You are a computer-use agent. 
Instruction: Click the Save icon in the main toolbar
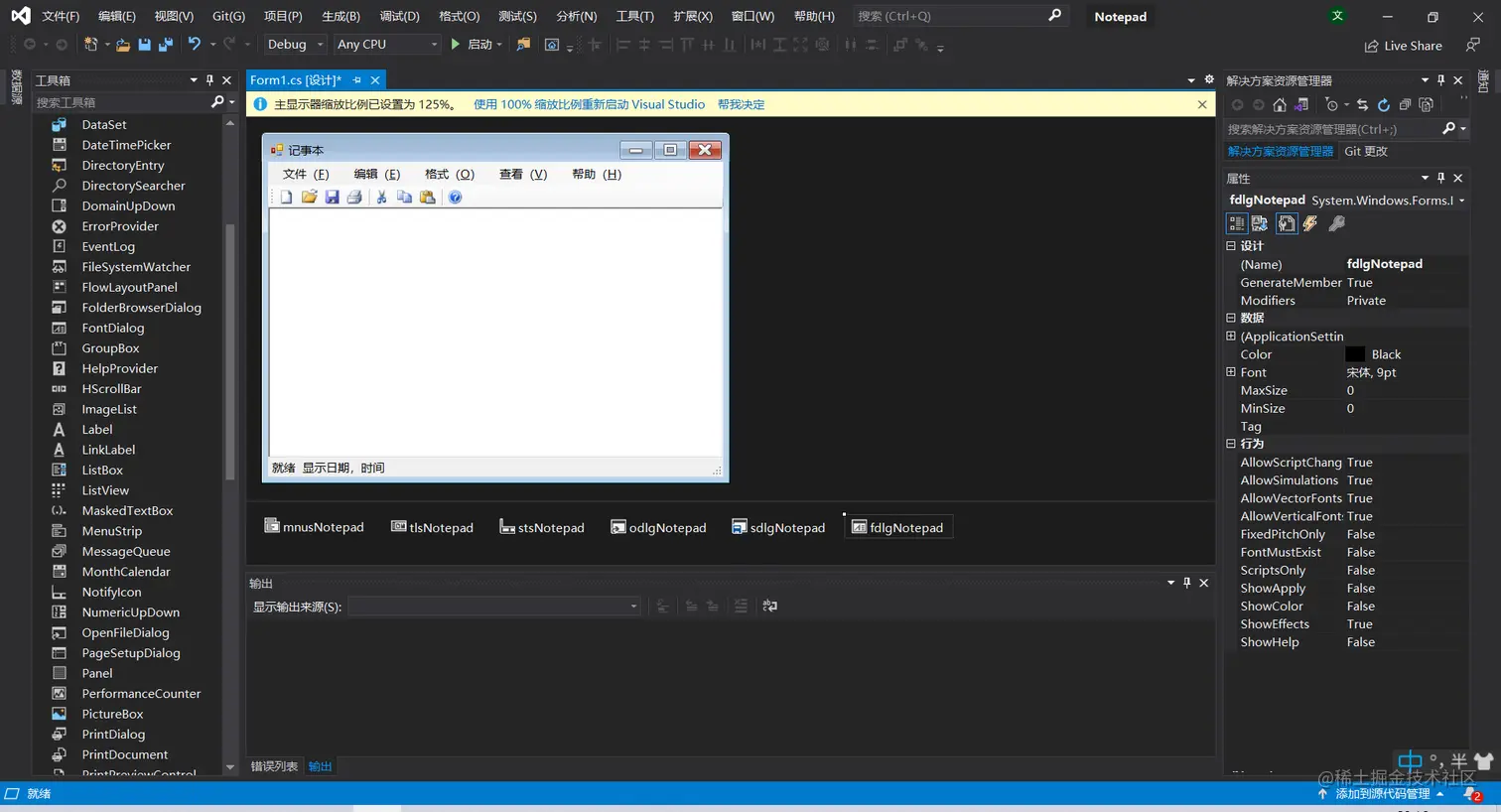[x=144, y=45]
